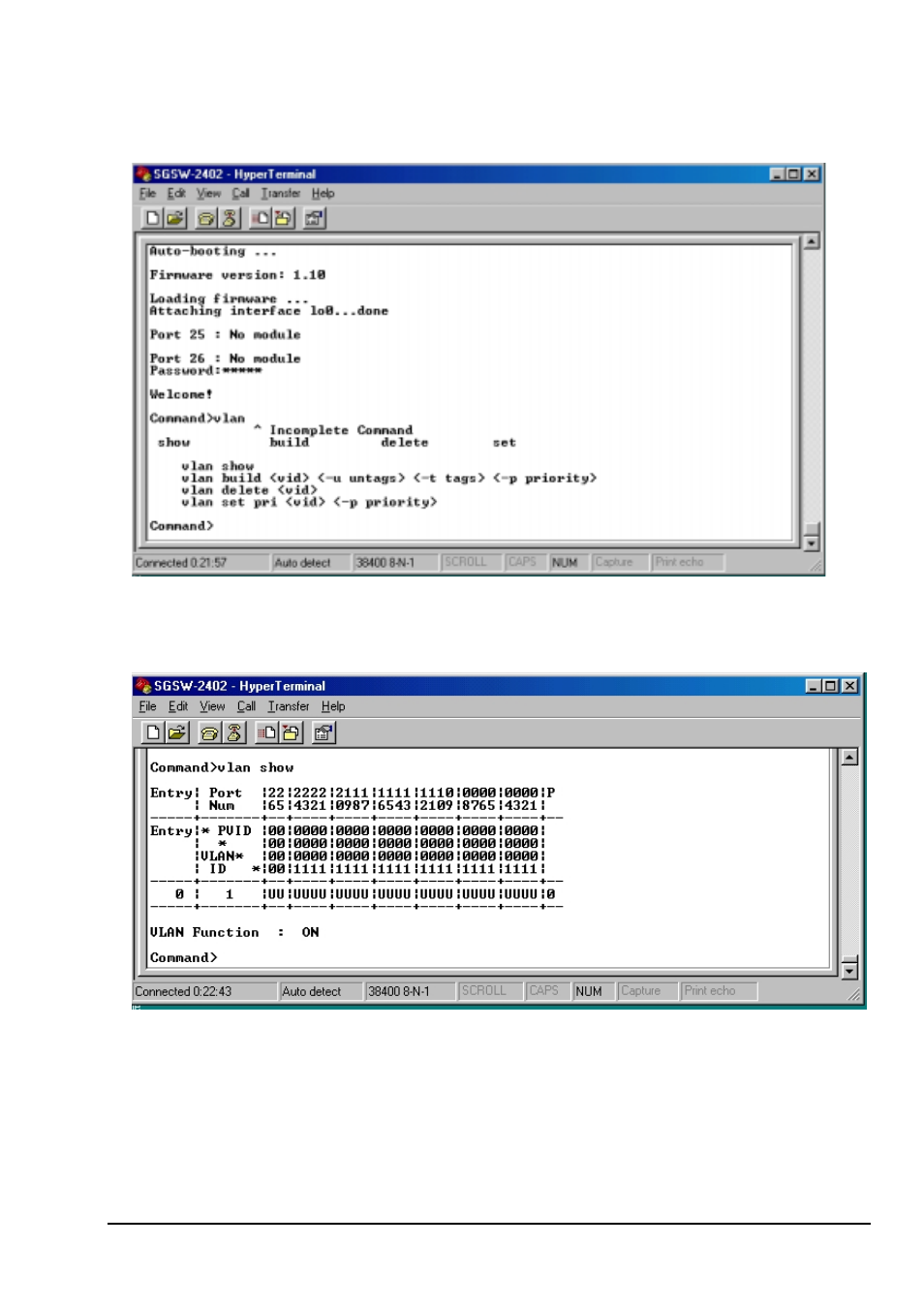924x1308 pixels.
Task: Click app icon in lower window title bar
Action: coord(144,685)
